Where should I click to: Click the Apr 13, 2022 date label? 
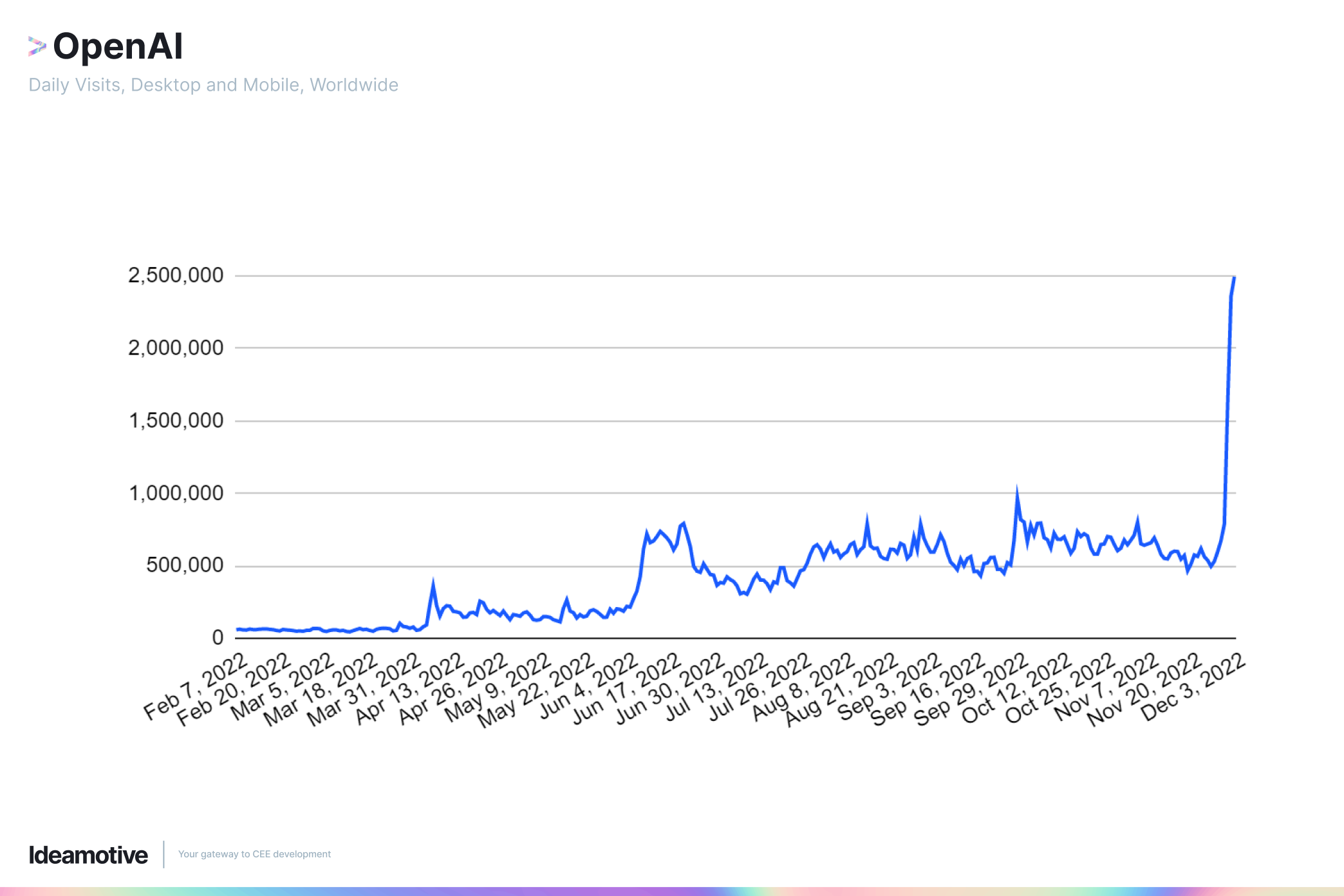(409, 689)
